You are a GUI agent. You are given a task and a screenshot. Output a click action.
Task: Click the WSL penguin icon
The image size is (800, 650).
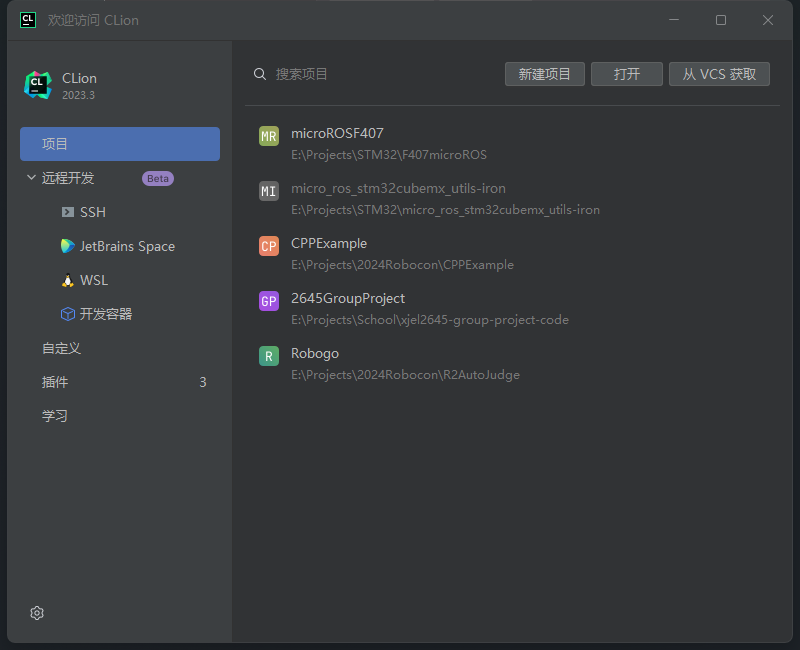(68, 280)
